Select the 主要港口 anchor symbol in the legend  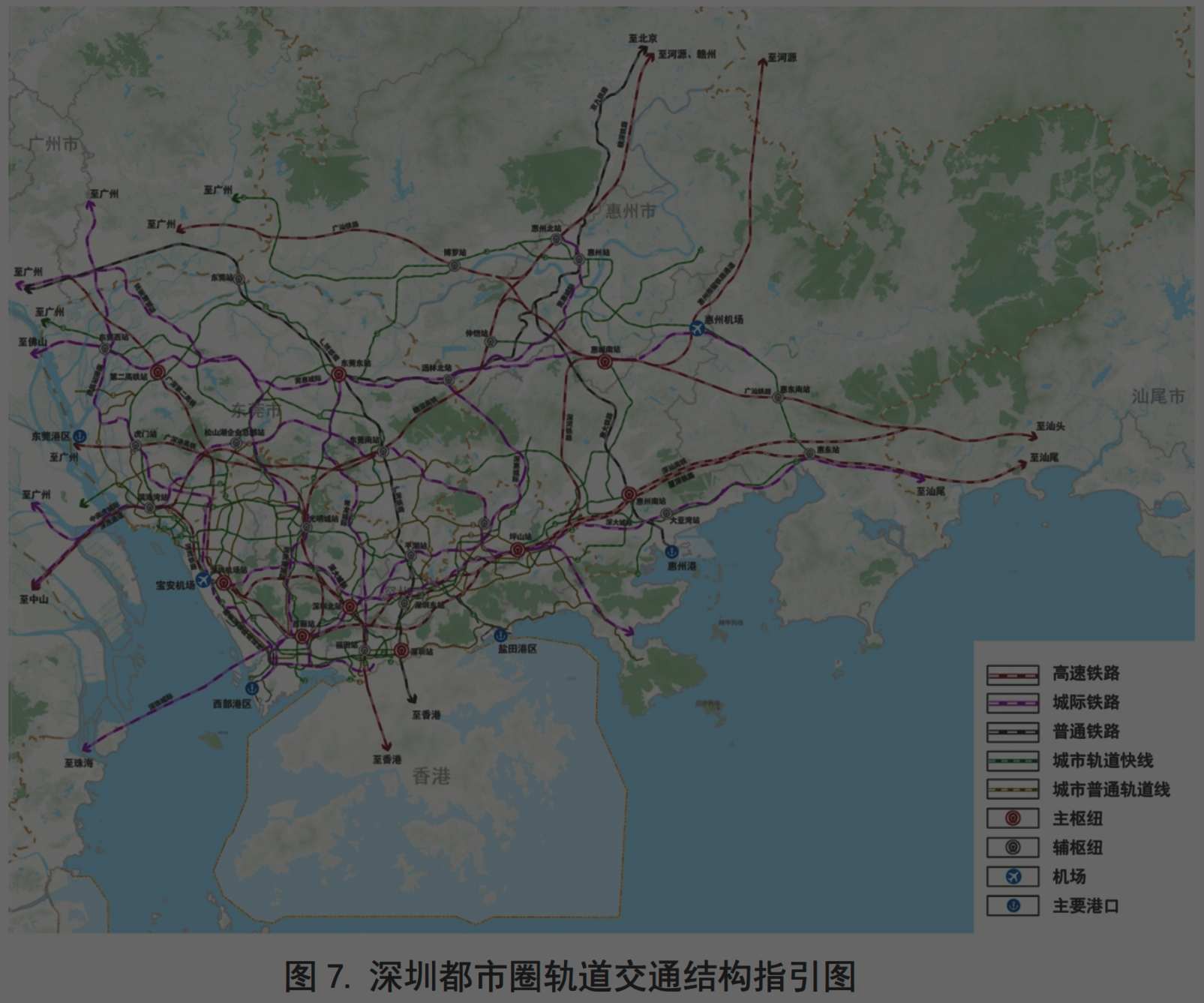[x=1013, y=905]
